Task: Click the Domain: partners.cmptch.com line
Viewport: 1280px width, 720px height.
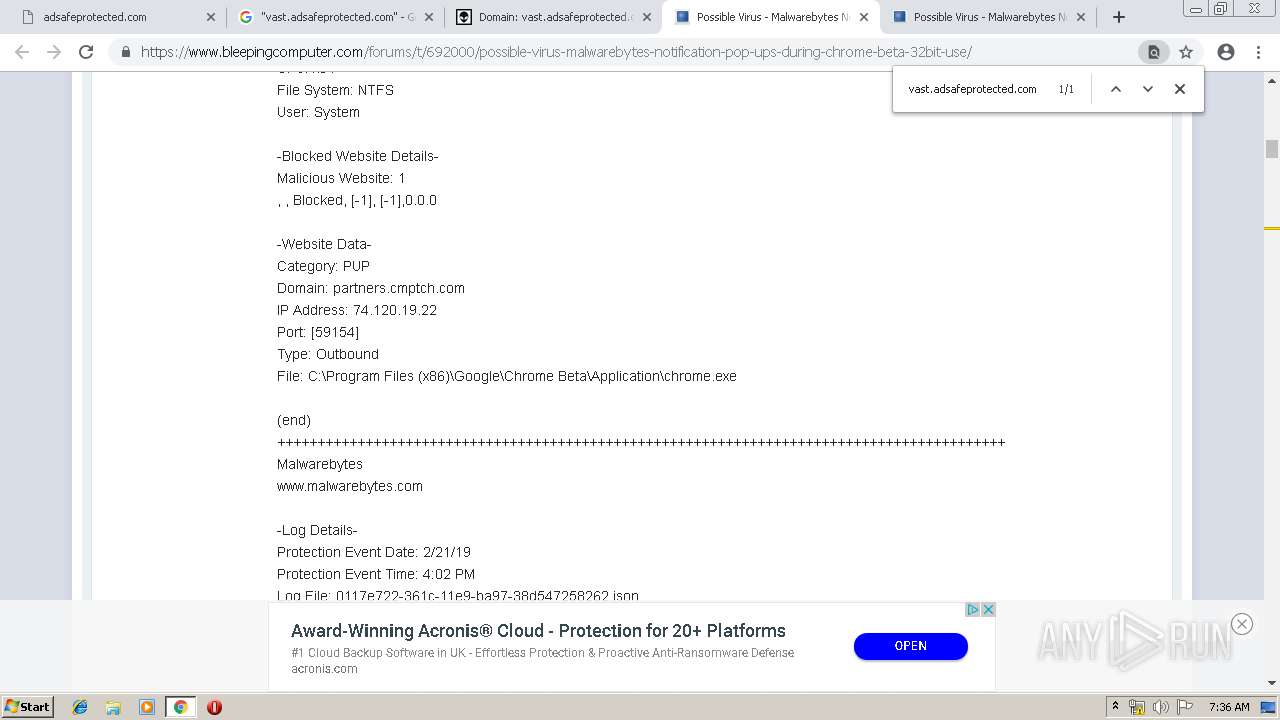Action: [371, 288]
